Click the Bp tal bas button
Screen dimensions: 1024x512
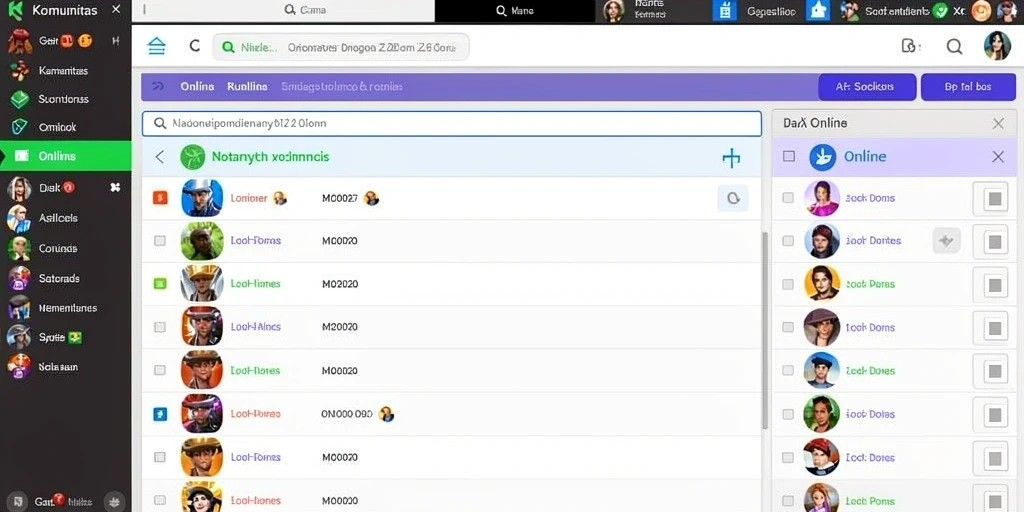(968, 87)
